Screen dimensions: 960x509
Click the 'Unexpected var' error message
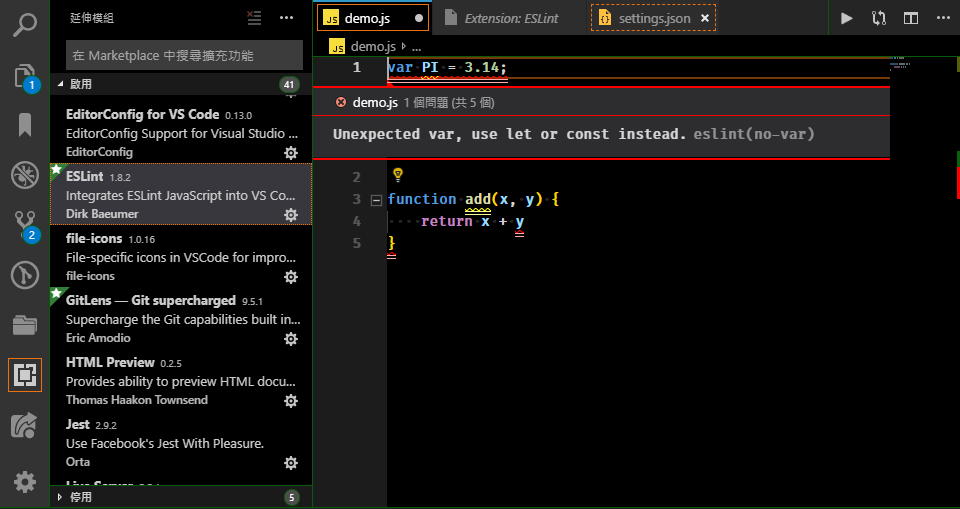pos(510,134)
